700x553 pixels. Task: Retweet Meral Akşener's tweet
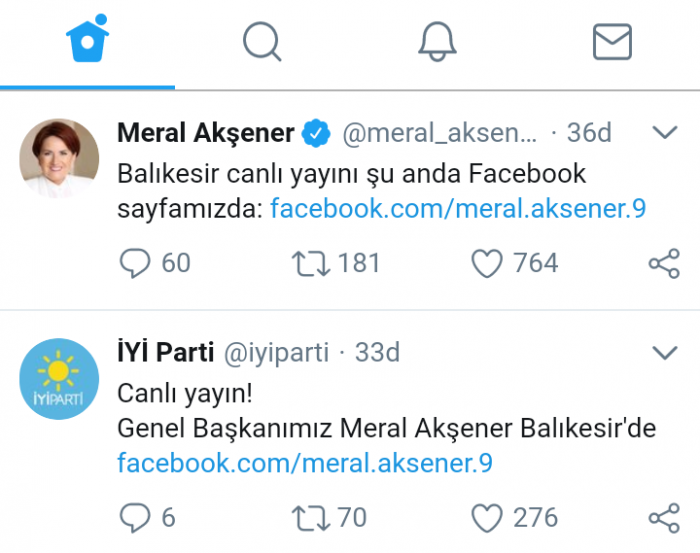(x=311, y=263)
